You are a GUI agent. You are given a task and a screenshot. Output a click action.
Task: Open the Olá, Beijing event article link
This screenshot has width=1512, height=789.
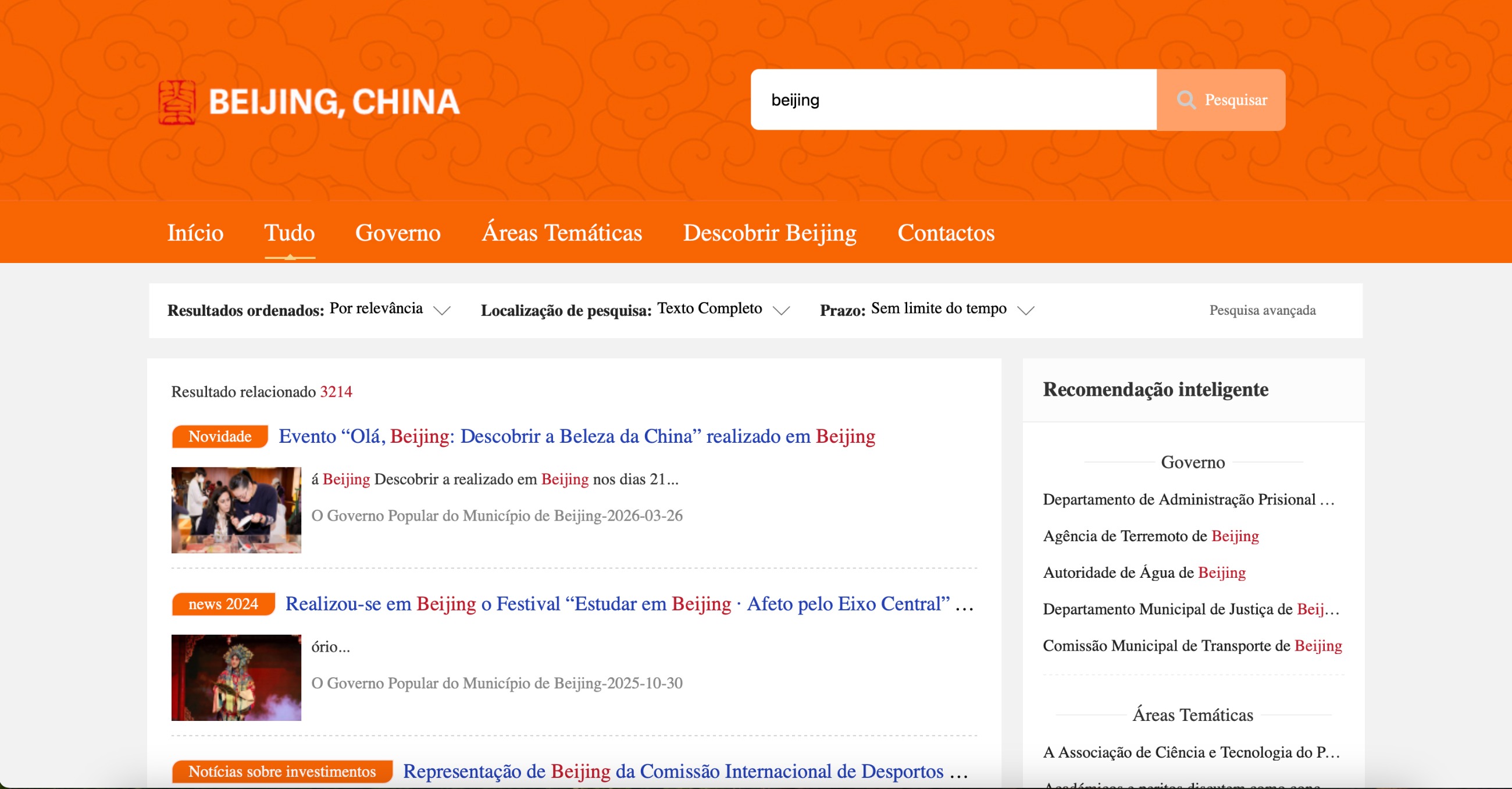[x=576, y=436]
